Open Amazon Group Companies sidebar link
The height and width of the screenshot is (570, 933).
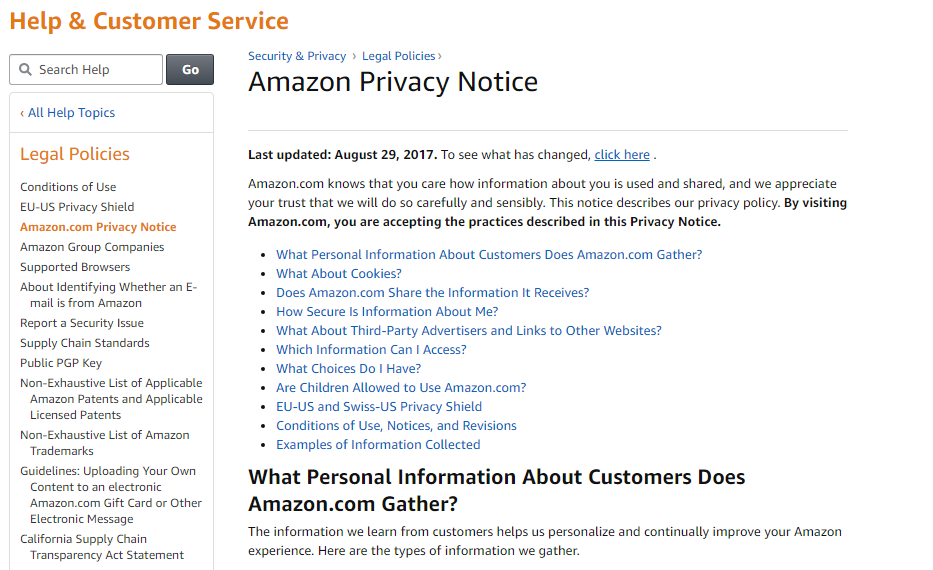[92, 247]
